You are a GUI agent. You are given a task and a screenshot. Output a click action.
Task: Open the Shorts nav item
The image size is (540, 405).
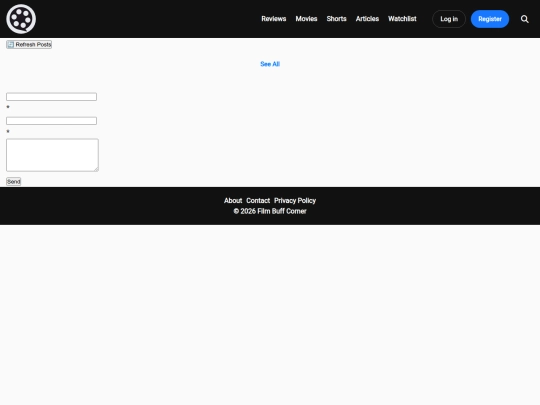336,19
